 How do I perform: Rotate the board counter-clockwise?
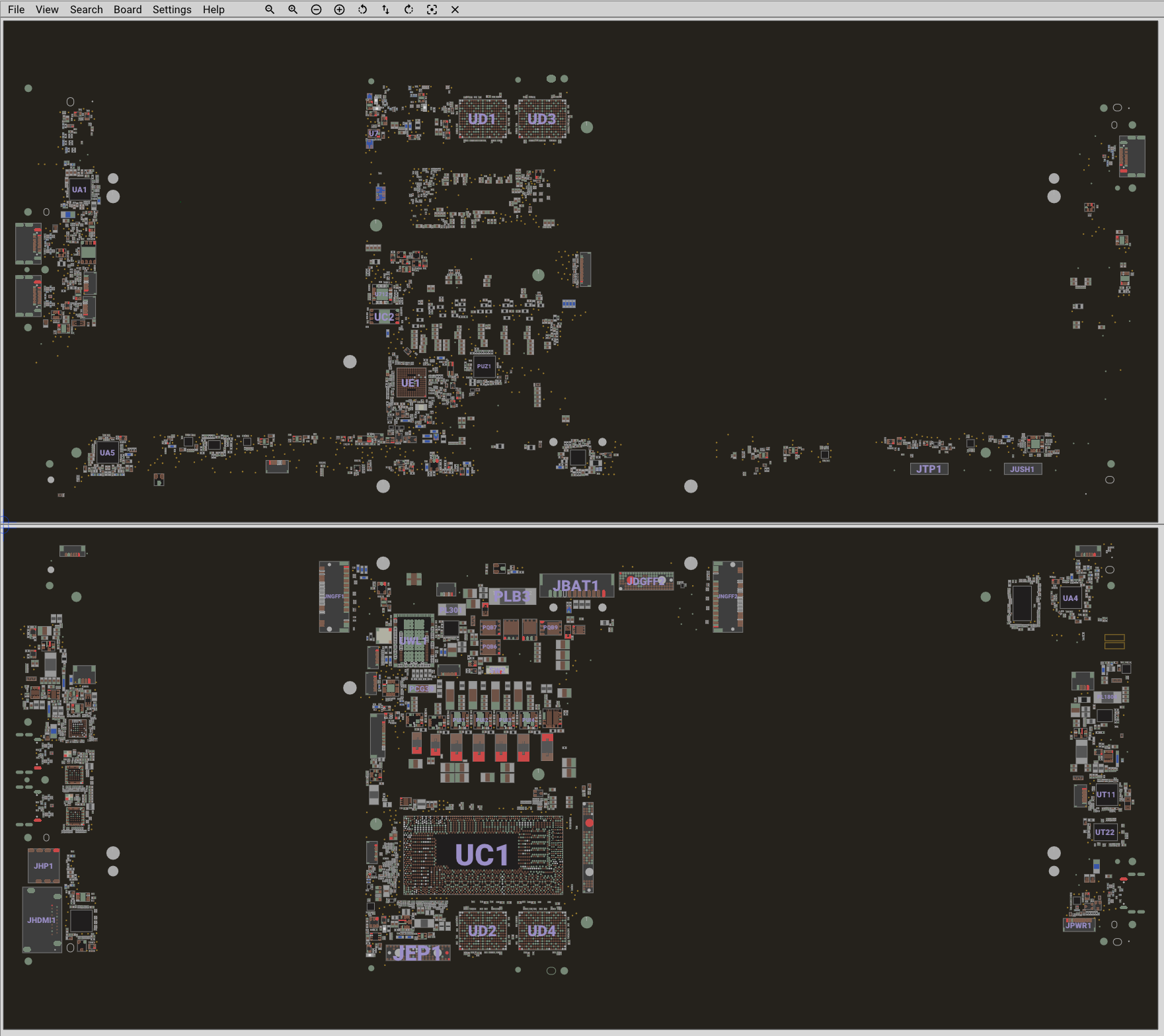pyautogui.click(x=362, y=10)
